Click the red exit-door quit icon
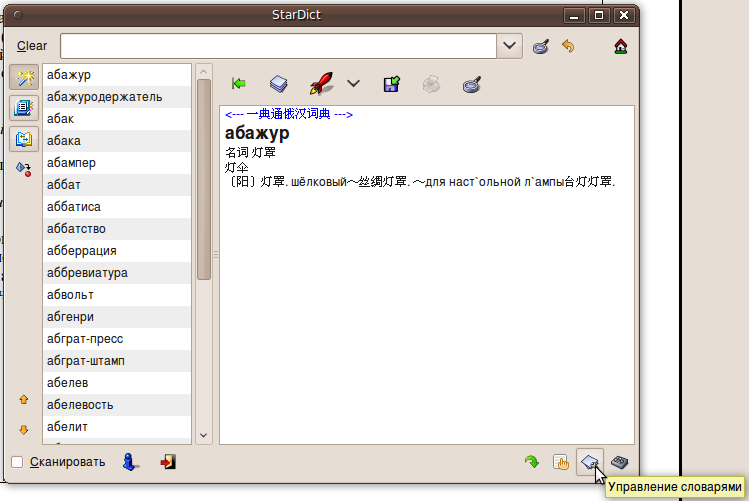The width and height of the screenshot is (749, 501). pos(168,462)
